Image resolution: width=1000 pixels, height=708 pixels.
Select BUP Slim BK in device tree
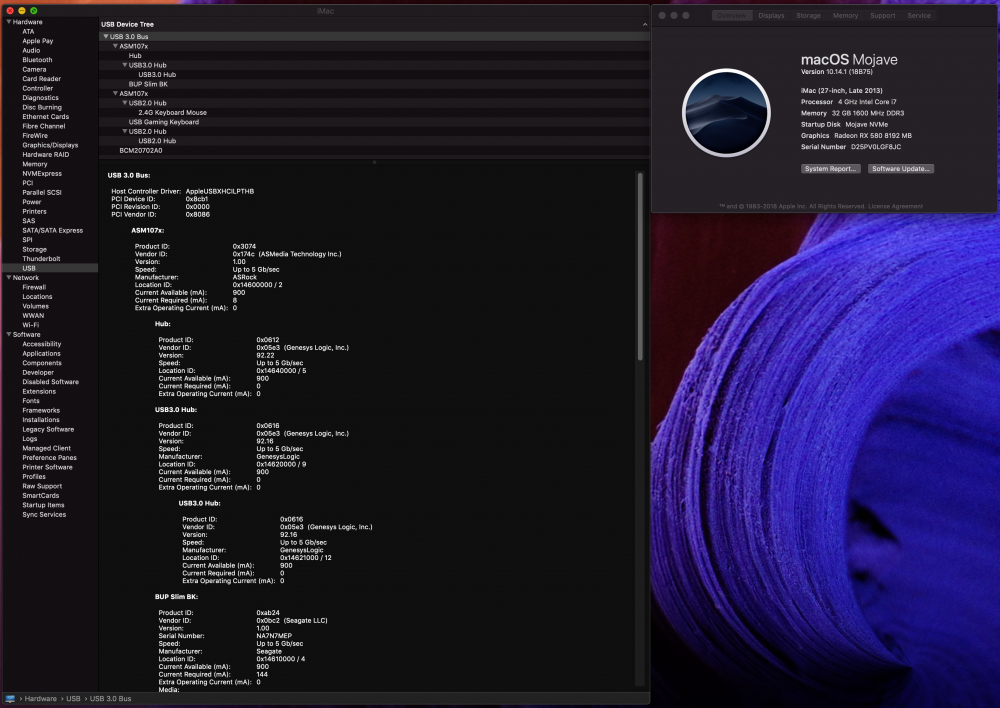(x=148, y=84)
